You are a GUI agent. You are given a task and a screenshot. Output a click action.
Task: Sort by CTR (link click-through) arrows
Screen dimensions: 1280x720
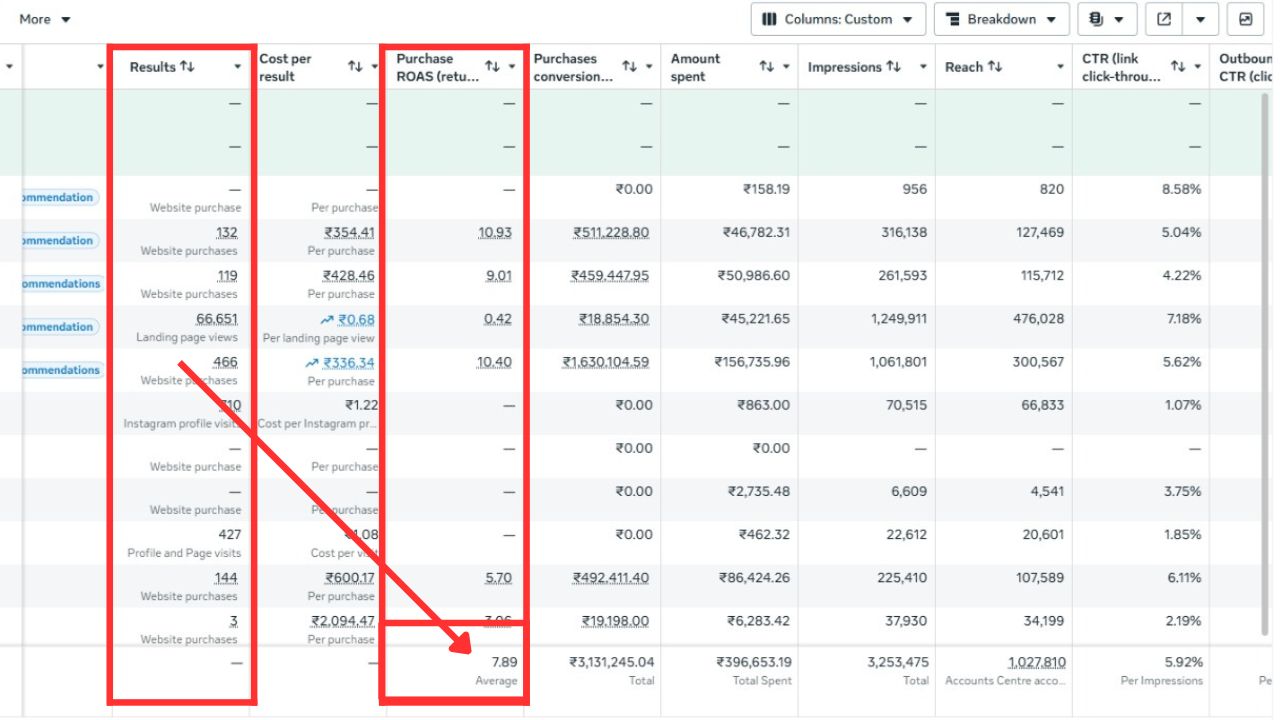(x=1178, y=67)
